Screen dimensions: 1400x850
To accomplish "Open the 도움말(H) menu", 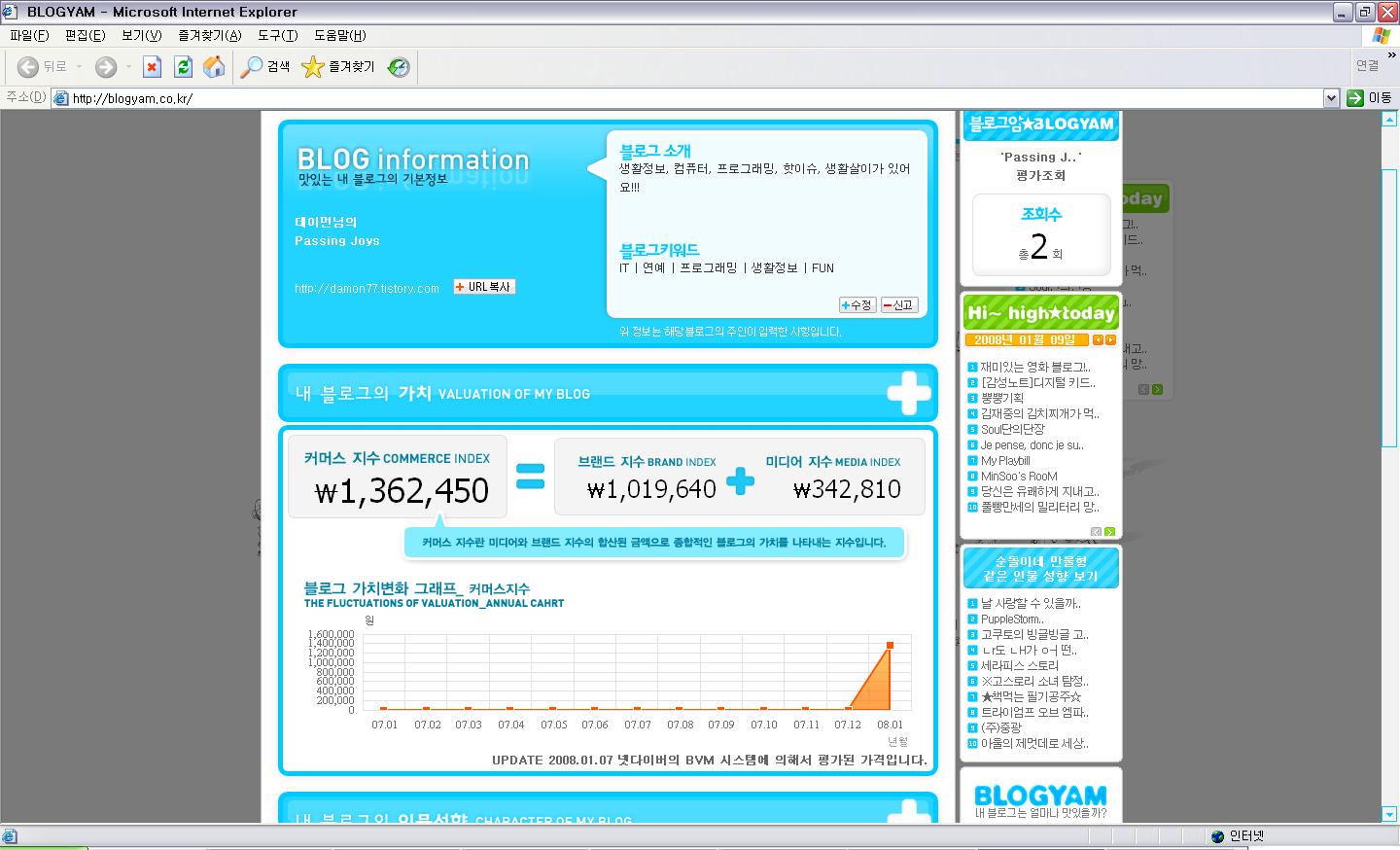I will click(x=339, y=35).
